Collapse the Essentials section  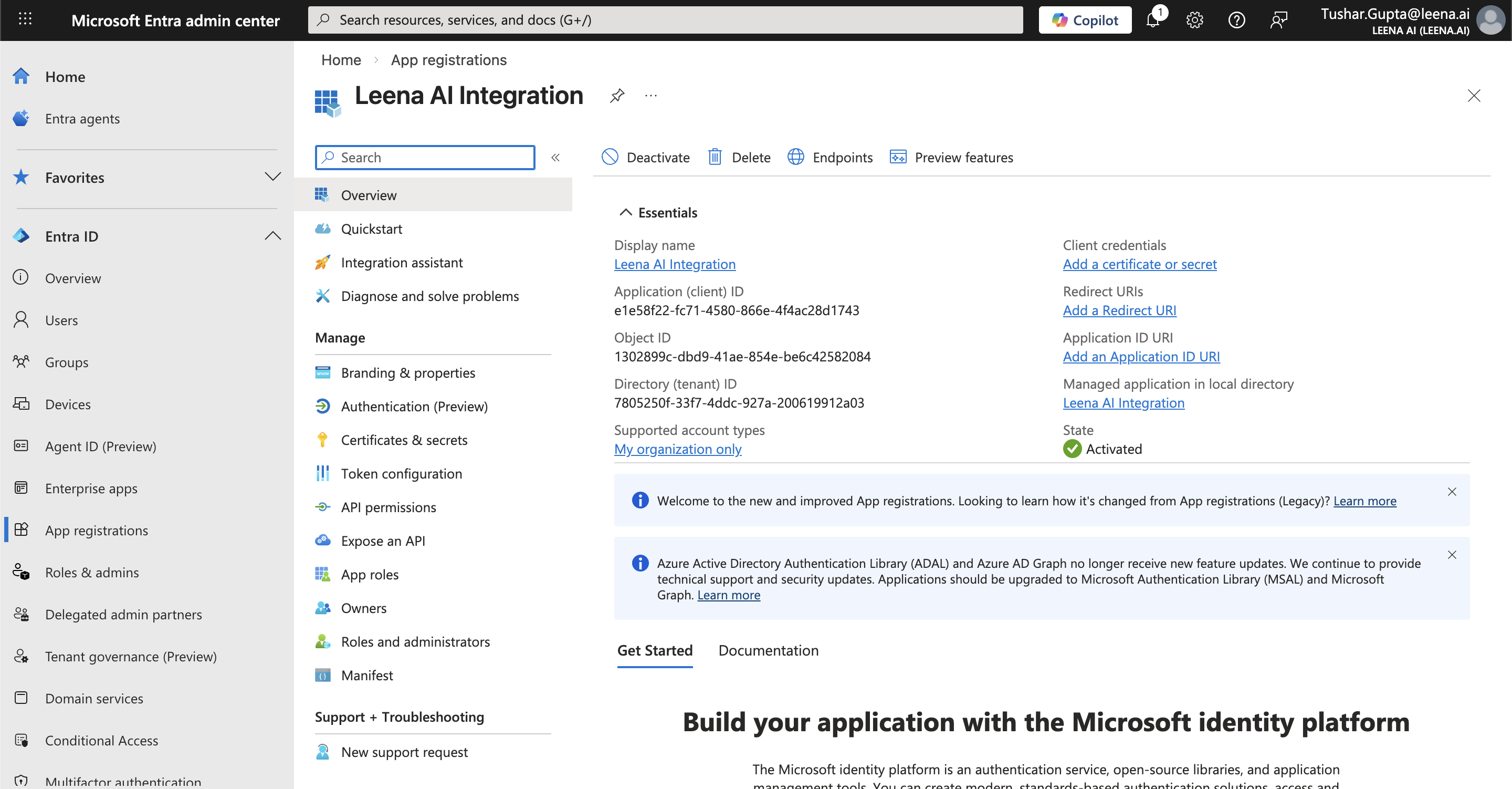626,213
